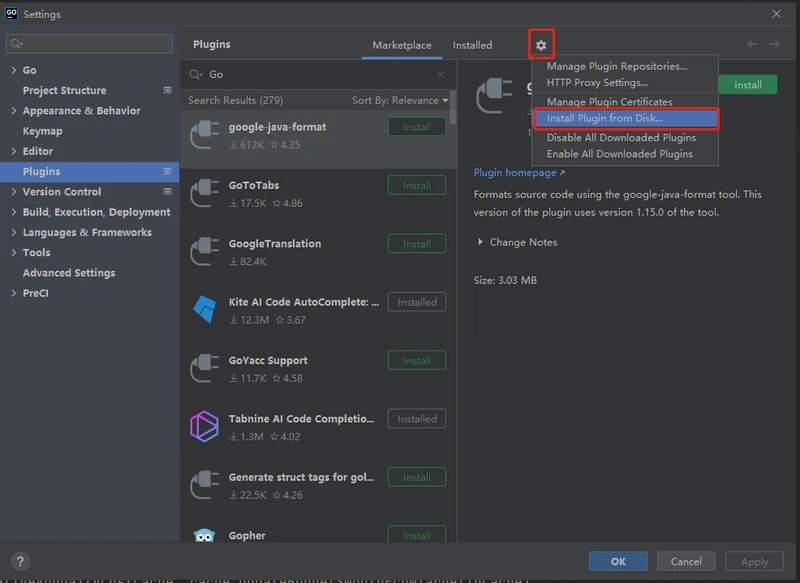Click the large plugin icon in details pane
This screenshot has height=583, width=800.
(494, 95)
